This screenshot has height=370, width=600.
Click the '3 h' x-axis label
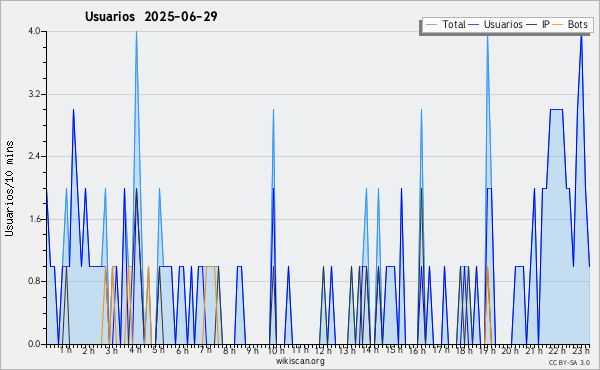tap(111, 350)
